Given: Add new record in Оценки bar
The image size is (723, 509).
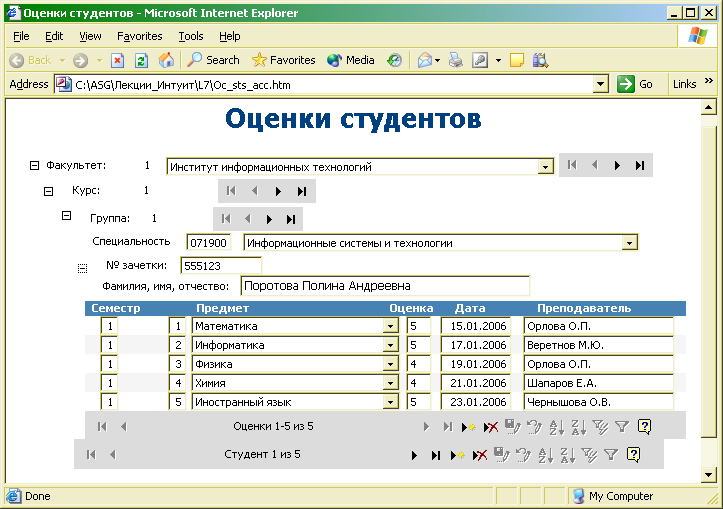Looking at the screenshot, I should coord(468,427).
